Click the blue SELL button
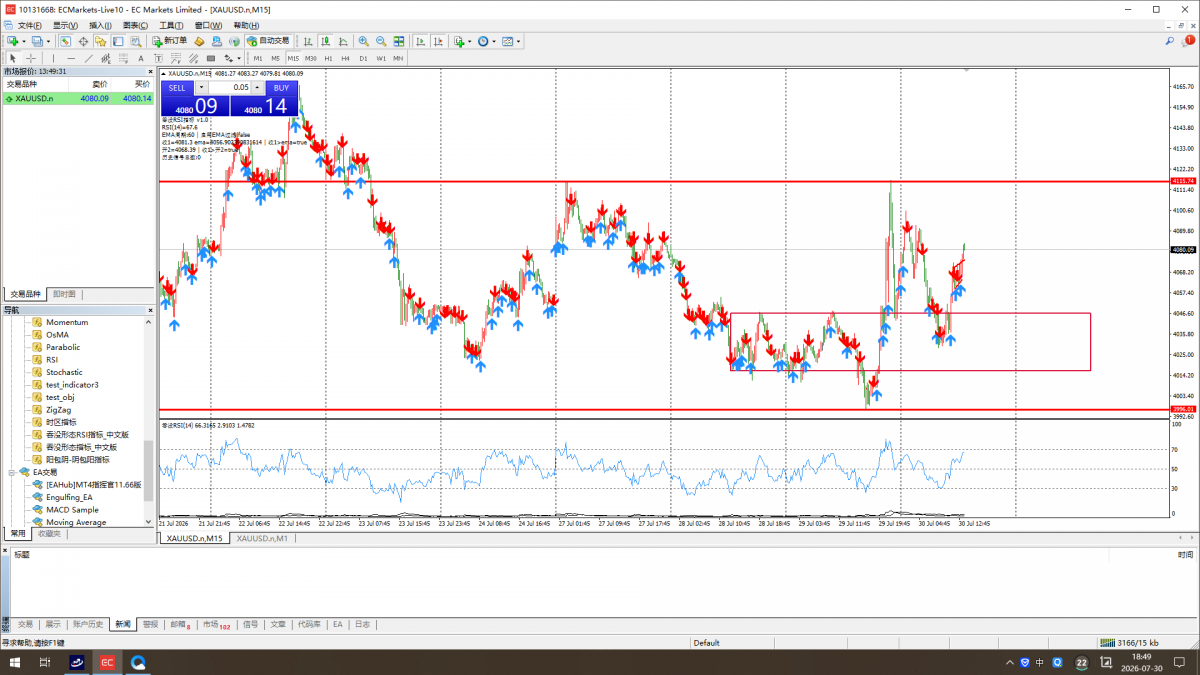The height and width of the screenshot is (675, 1200). [177, 88]
